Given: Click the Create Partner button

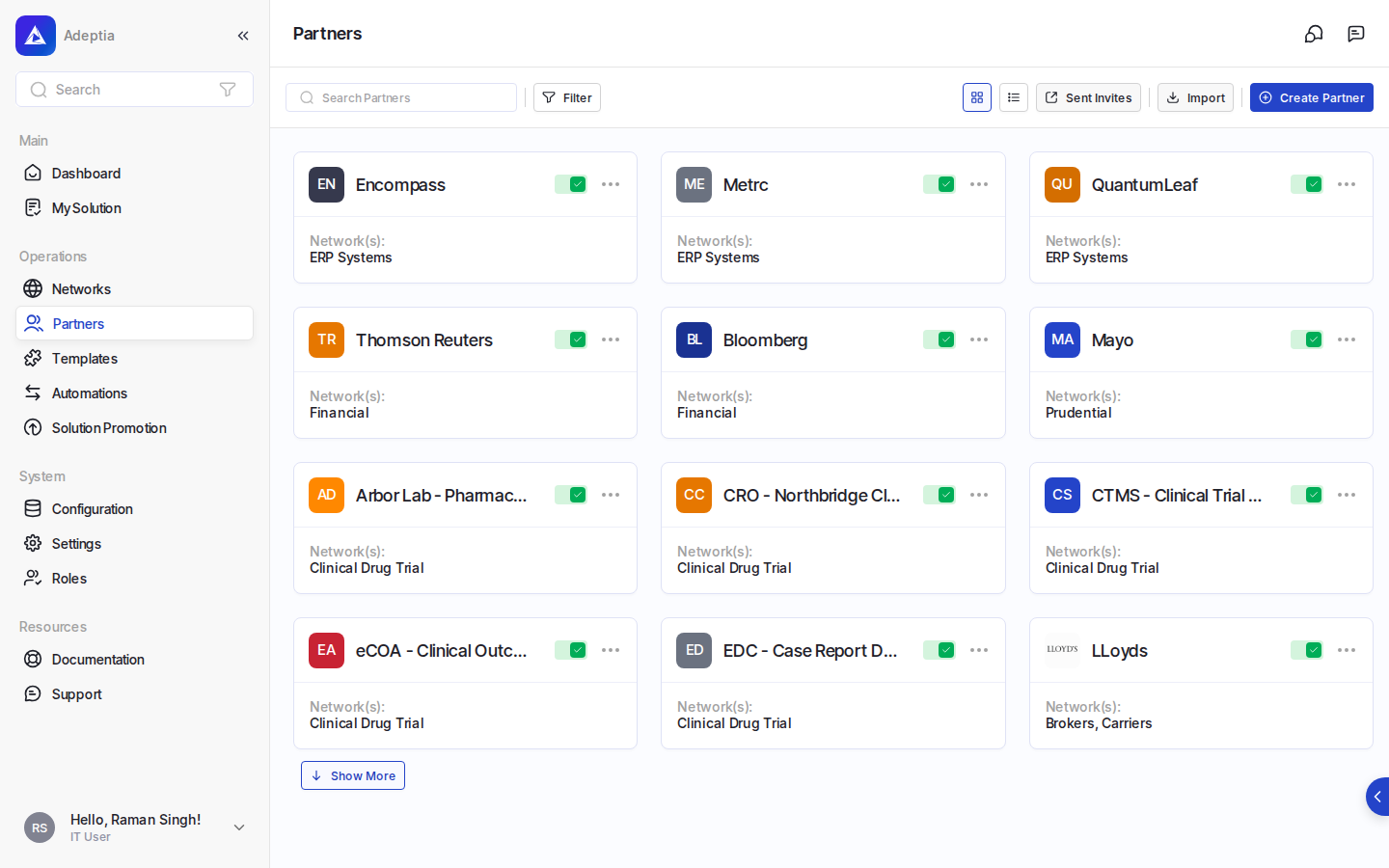Looking at the screenshot, I should click(1312, 97).
